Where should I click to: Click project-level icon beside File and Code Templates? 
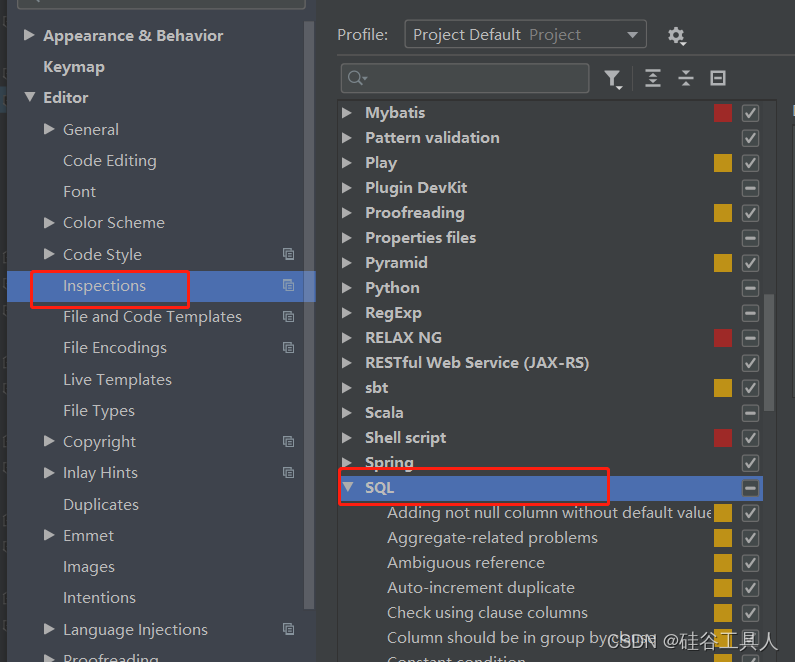tap(288, 317)
